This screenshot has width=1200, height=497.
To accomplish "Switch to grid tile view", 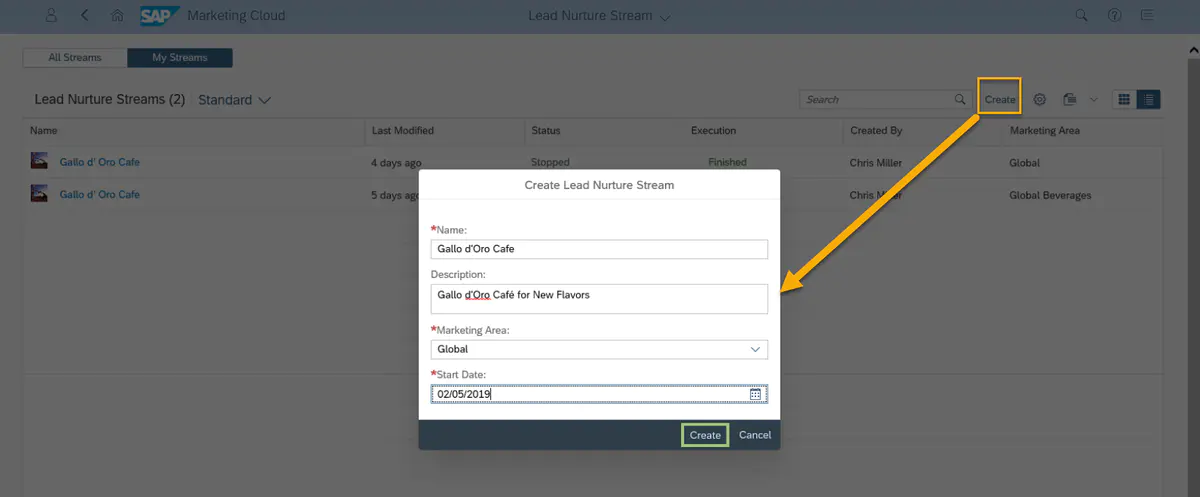I will click(x=1124, y=100).
